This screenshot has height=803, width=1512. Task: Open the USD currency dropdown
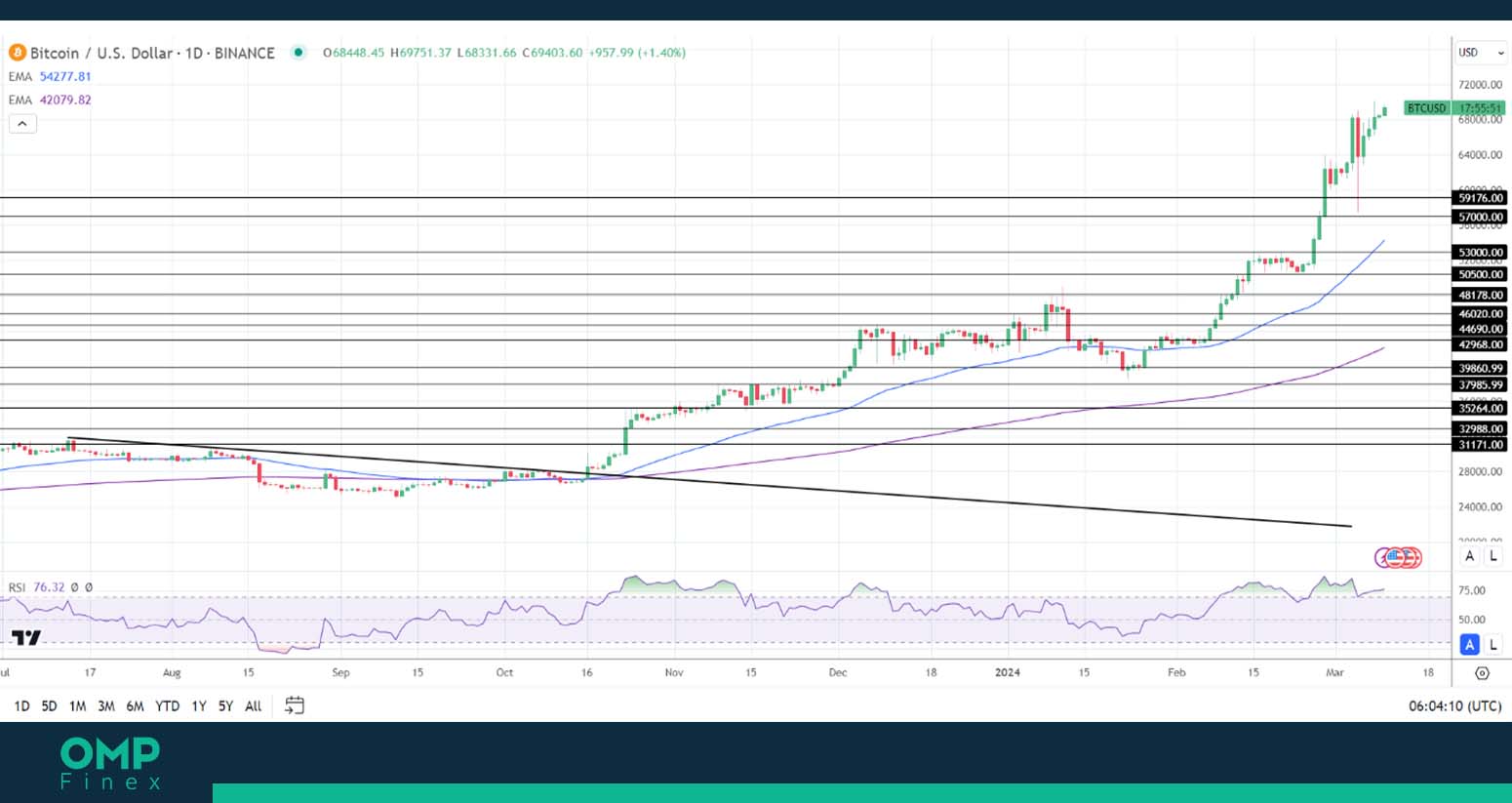pos(1481,53)
